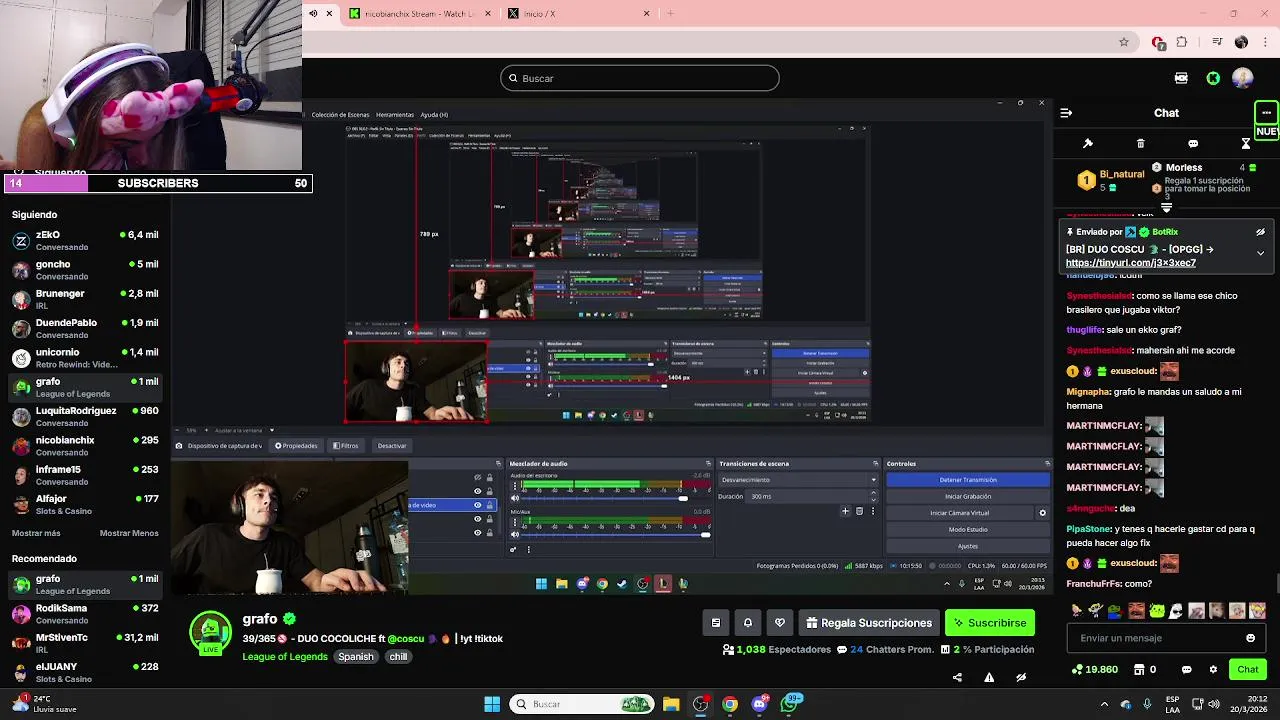Toggle the crossed-eye icon below the stream info

1021,677
